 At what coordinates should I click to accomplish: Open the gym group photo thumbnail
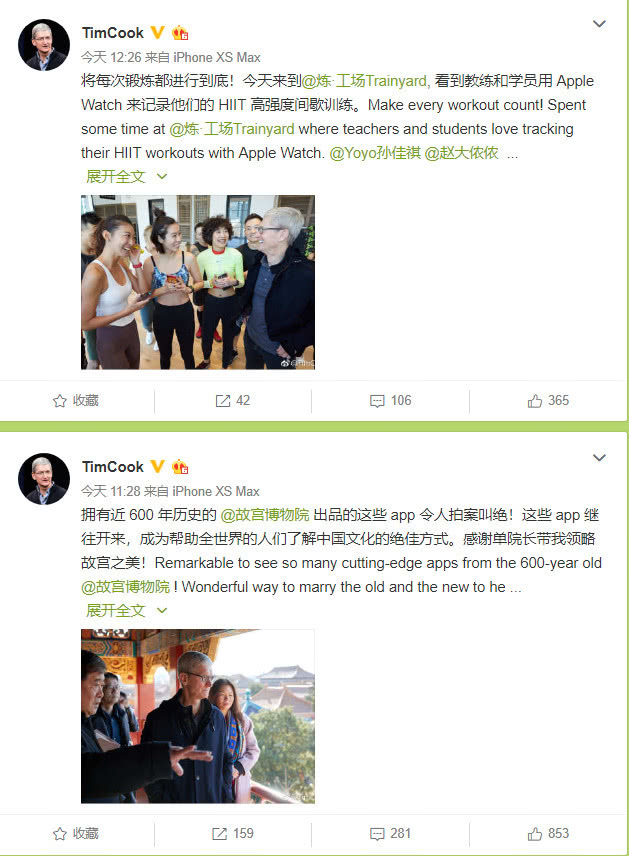[x=198, y=282]
